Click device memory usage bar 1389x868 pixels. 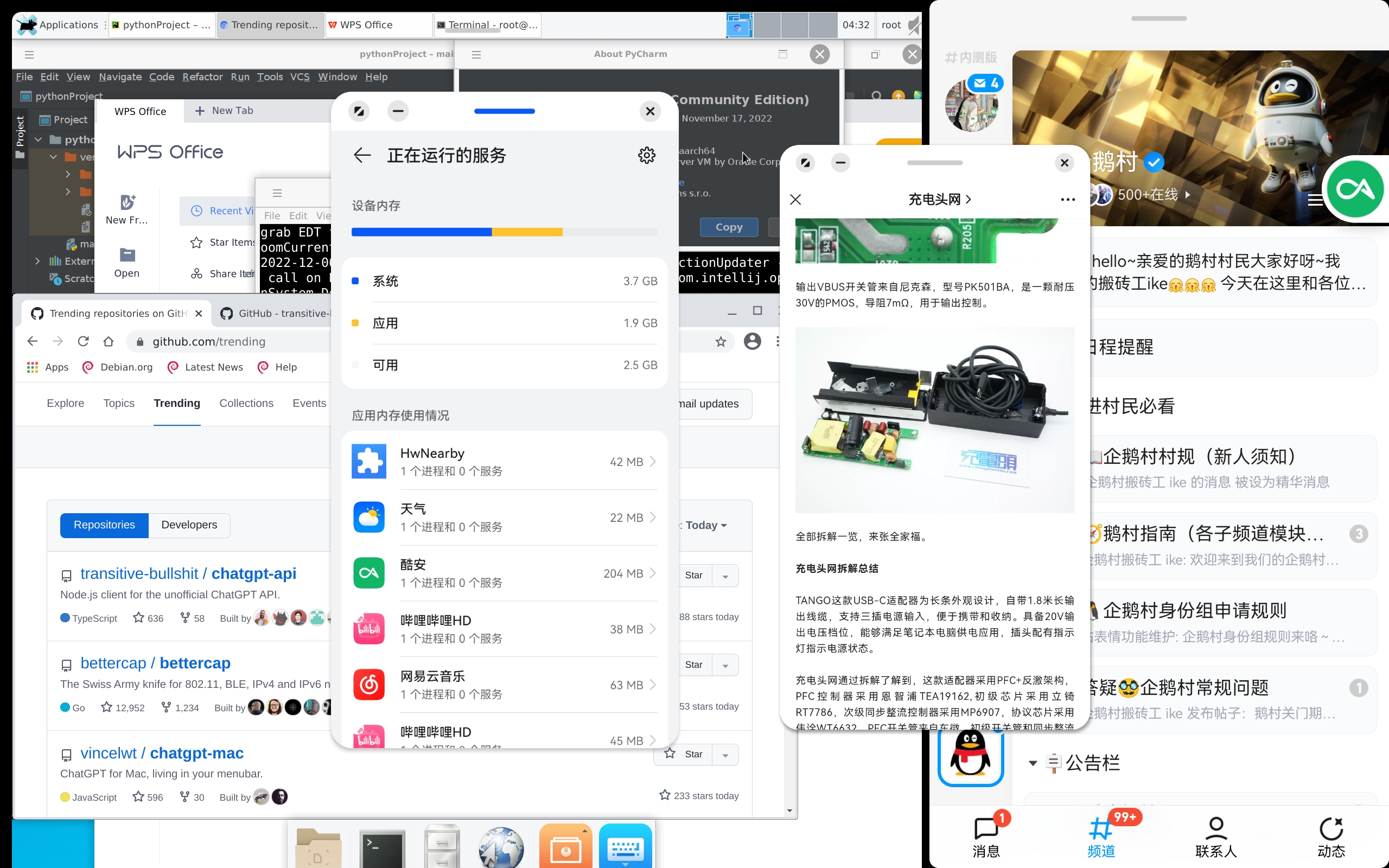504,232
